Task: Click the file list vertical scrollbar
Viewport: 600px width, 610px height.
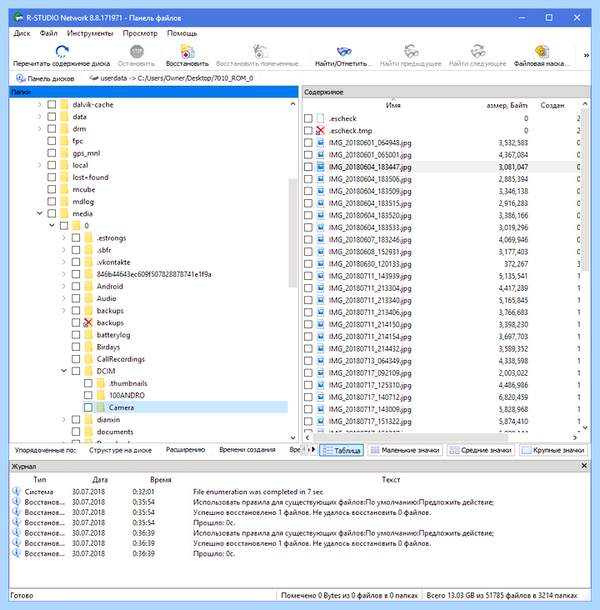Action: click(584, 189)
